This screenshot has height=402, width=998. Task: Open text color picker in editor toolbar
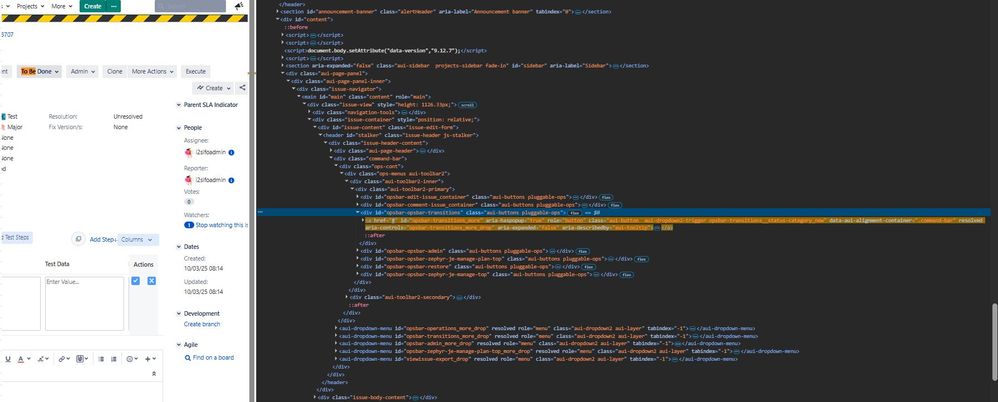(x=22, y=359)
